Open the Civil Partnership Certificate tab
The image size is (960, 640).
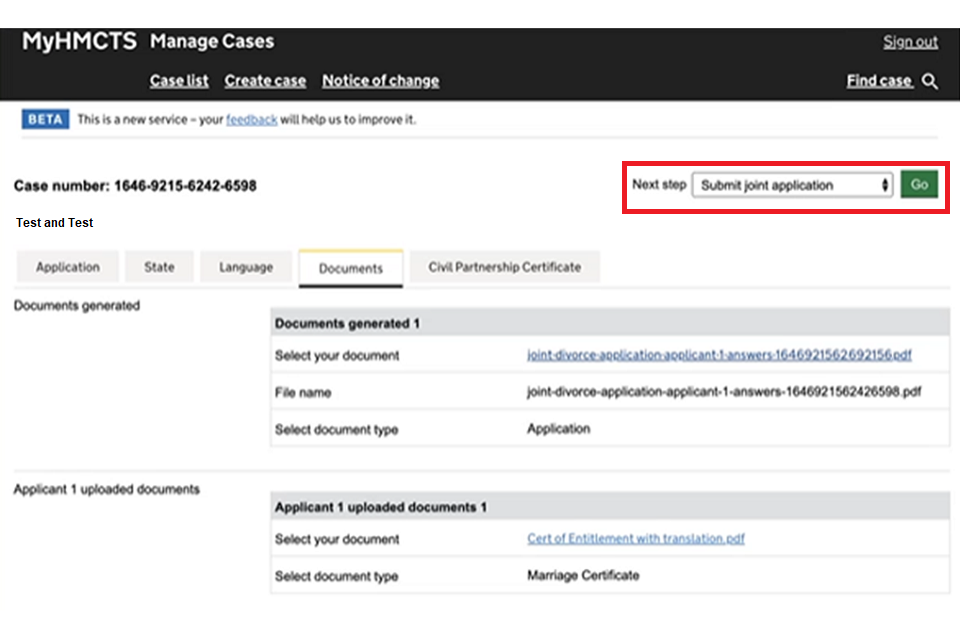[x=504, y=267]
